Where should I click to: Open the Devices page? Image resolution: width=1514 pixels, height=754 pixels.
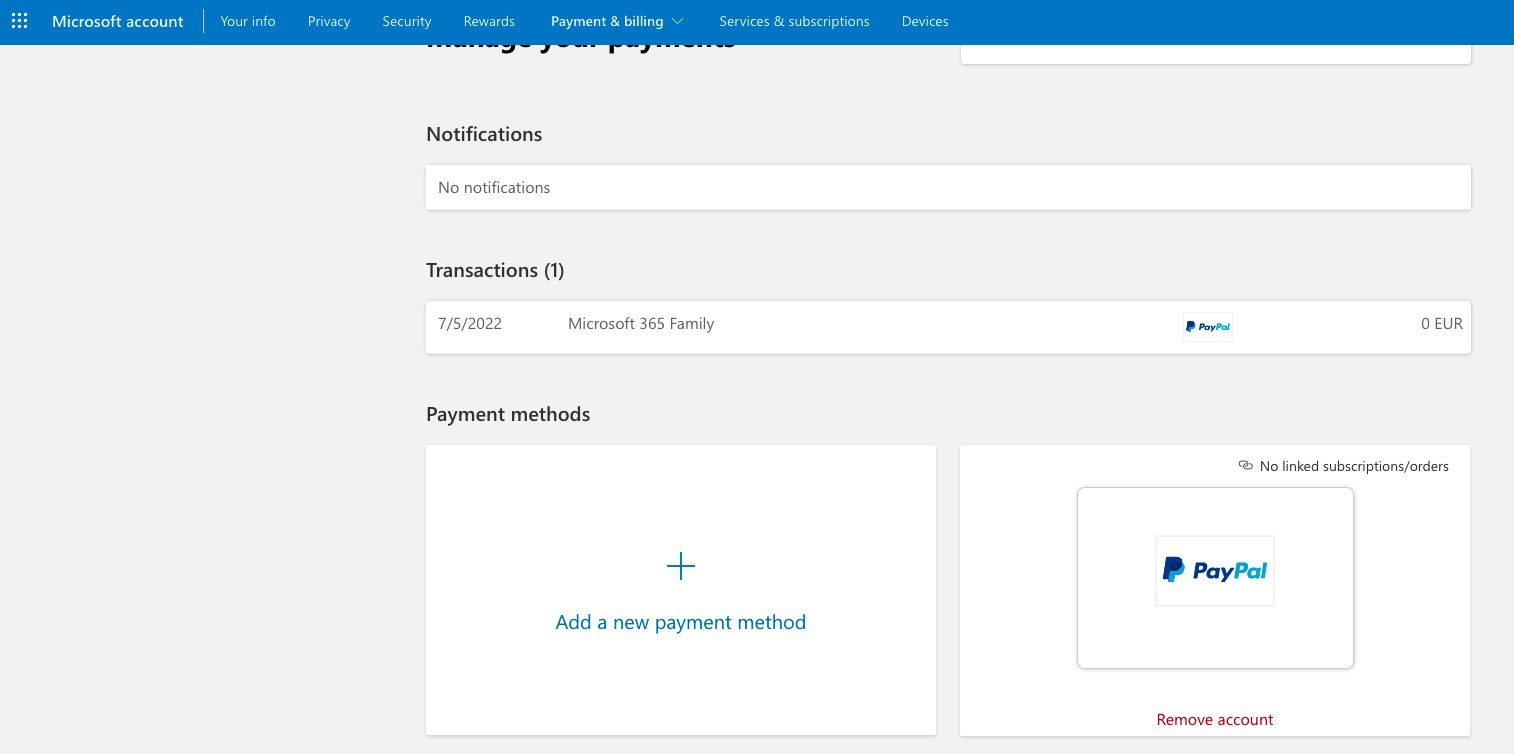pos(925,20)
